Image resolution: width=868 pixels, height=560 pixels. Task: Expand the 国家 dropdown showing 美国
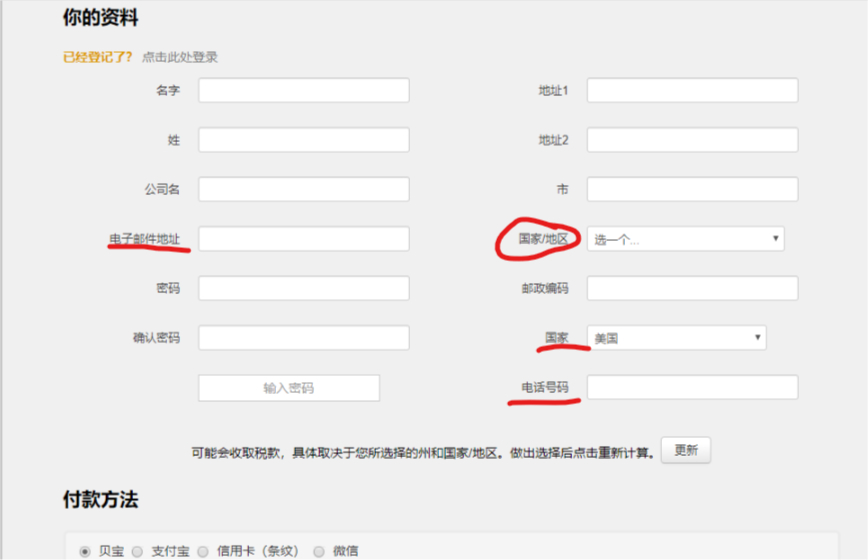[676, 338]
